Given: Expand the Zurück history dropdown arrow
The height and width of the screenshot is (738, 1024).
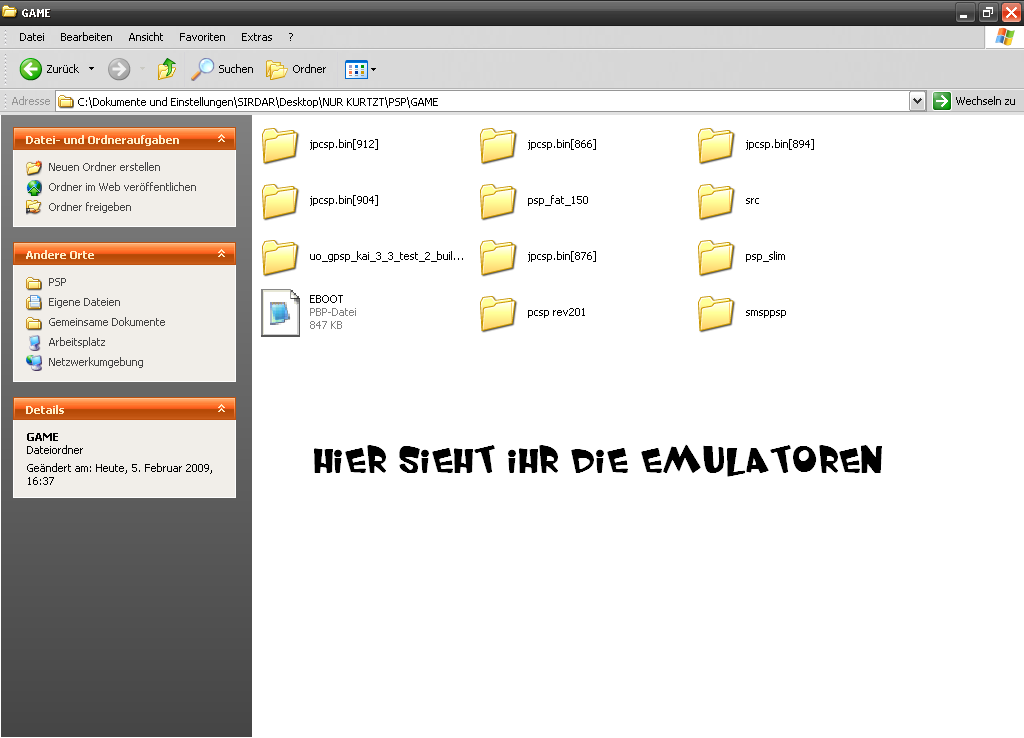Looking at the screenshot, I should (91, 69).
